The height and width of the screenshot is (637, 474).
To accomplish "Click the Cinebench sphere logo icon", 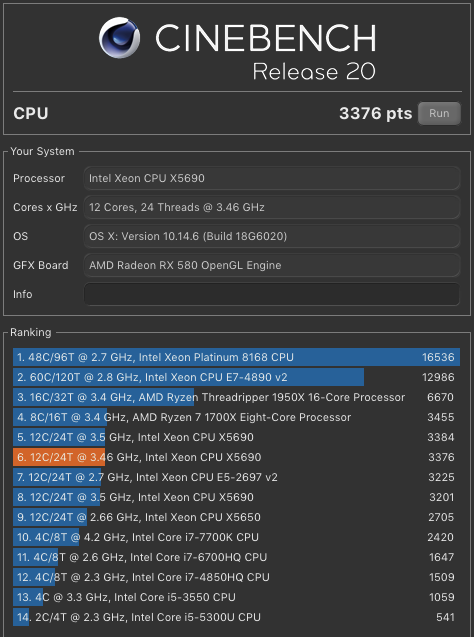I will coord(119,37).
